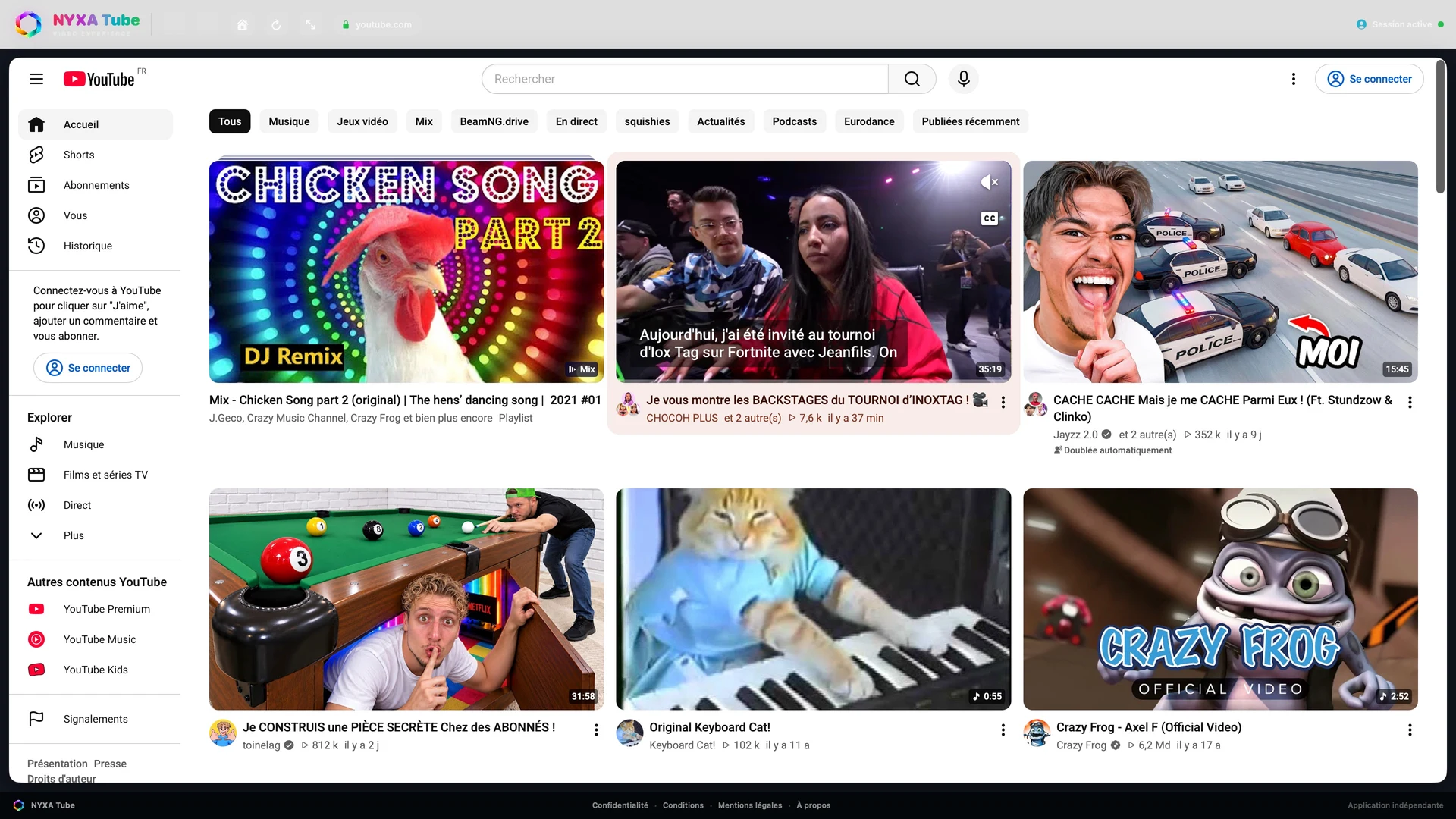1456x819 pixels.
Task: Select the Musique filter chip
Action: tap(289, 121)
